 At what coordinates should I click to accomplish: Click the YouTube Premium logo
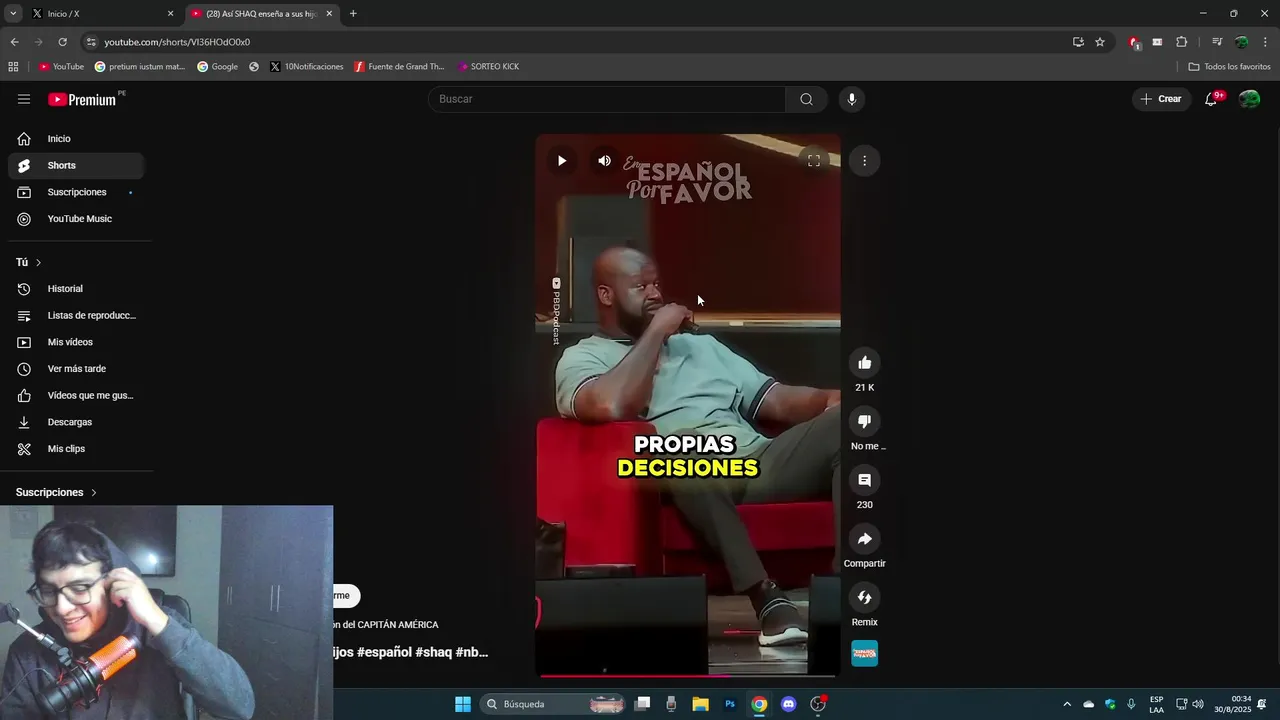82,99
